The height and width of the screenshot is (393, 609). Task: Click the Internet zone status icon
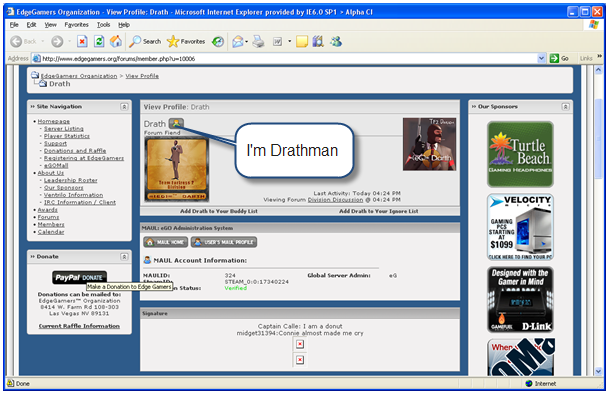pos(529,384)
